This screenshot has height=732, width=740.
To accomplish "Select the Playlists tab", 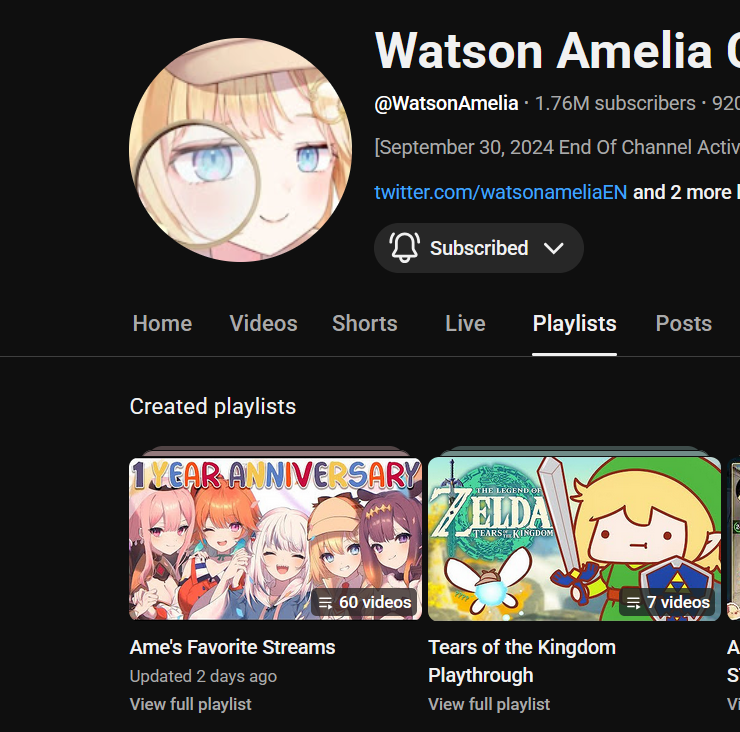I will click(574, 324).
